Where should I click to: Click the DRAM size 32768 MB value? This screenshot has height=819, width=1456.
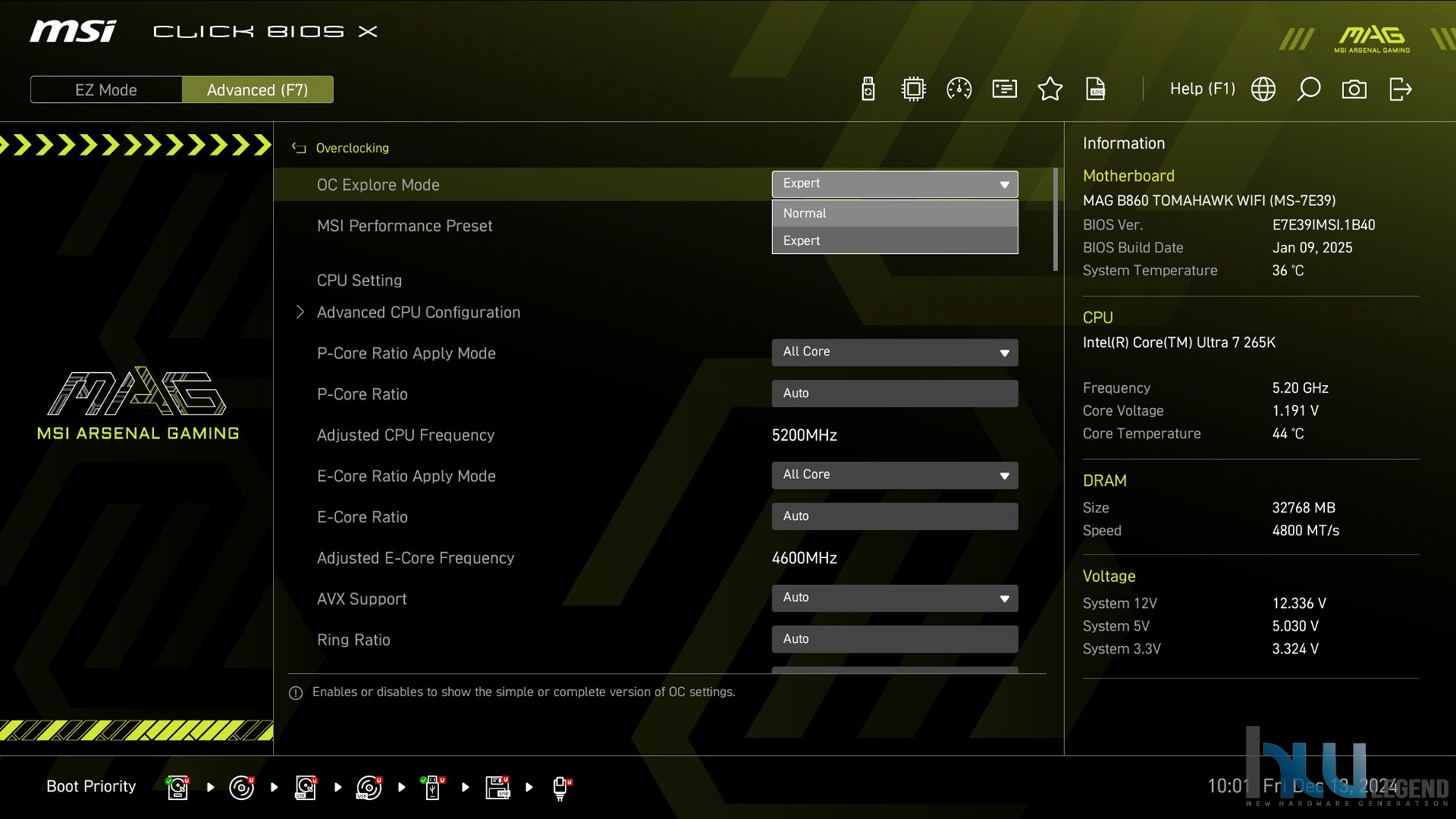(x=1304, y=508)
